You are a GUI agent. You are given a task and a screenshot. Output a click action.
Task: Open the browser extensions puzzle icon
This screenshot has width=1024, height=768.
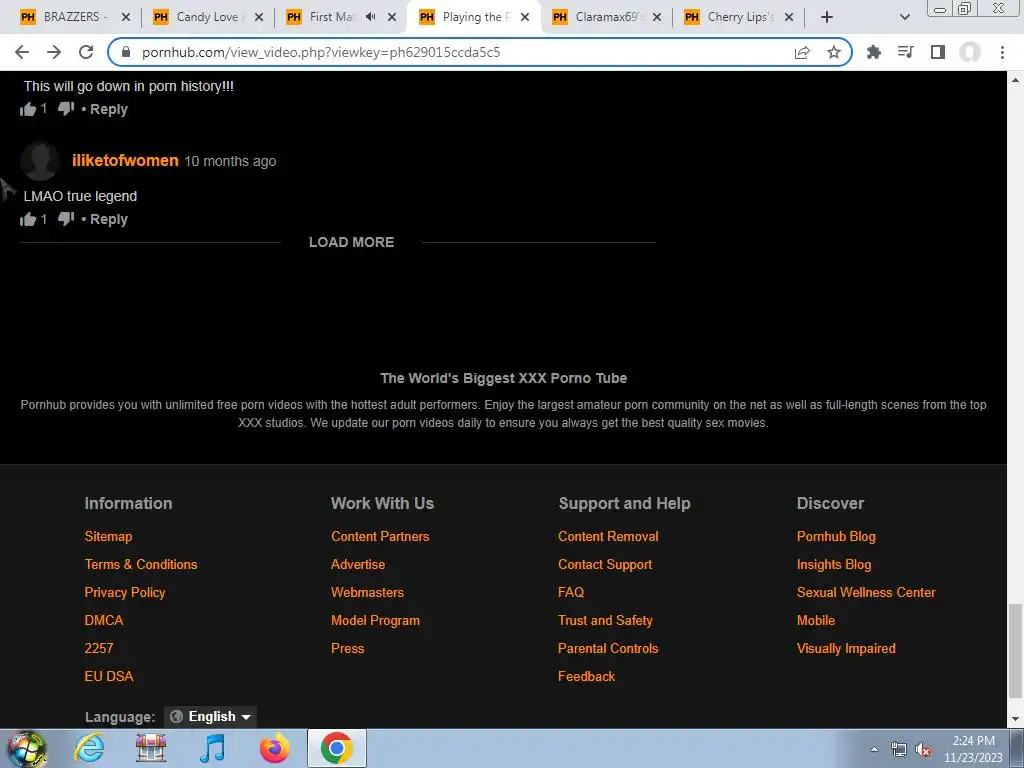coord(874,52)
